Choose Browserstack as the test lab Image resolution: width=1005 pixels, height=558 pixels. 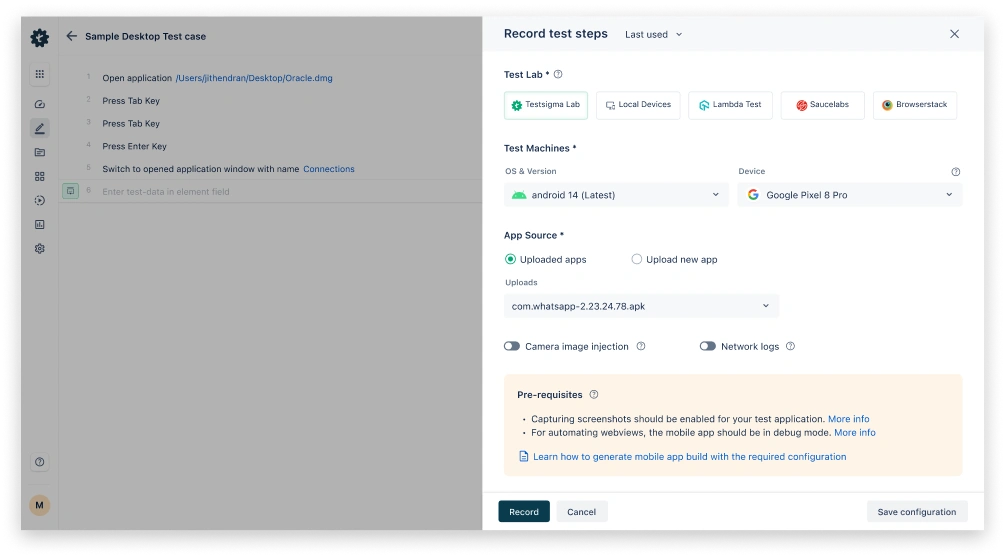[x=914, y=105]
